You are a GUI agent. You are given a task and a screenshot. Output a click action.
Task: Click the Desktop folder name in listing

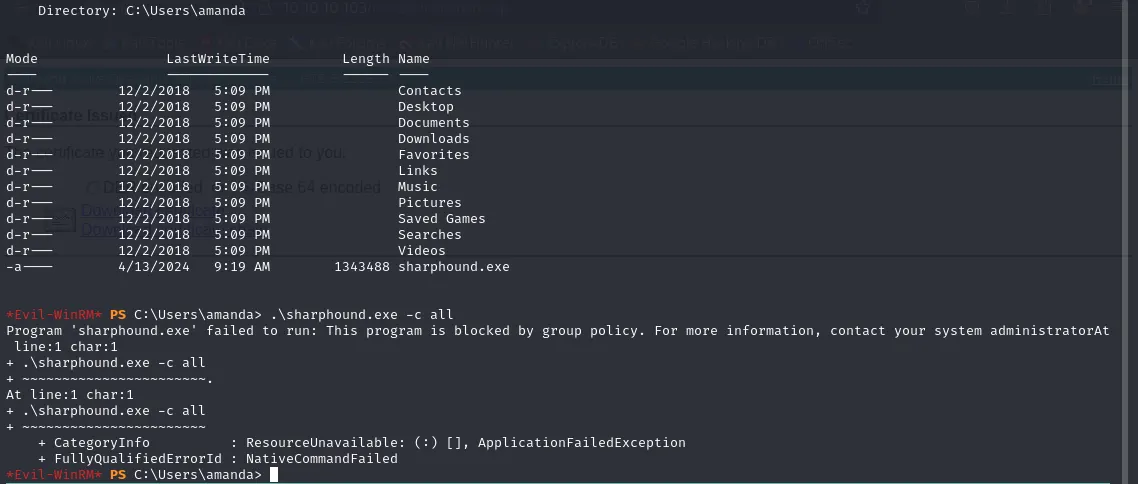coord(425,107)
